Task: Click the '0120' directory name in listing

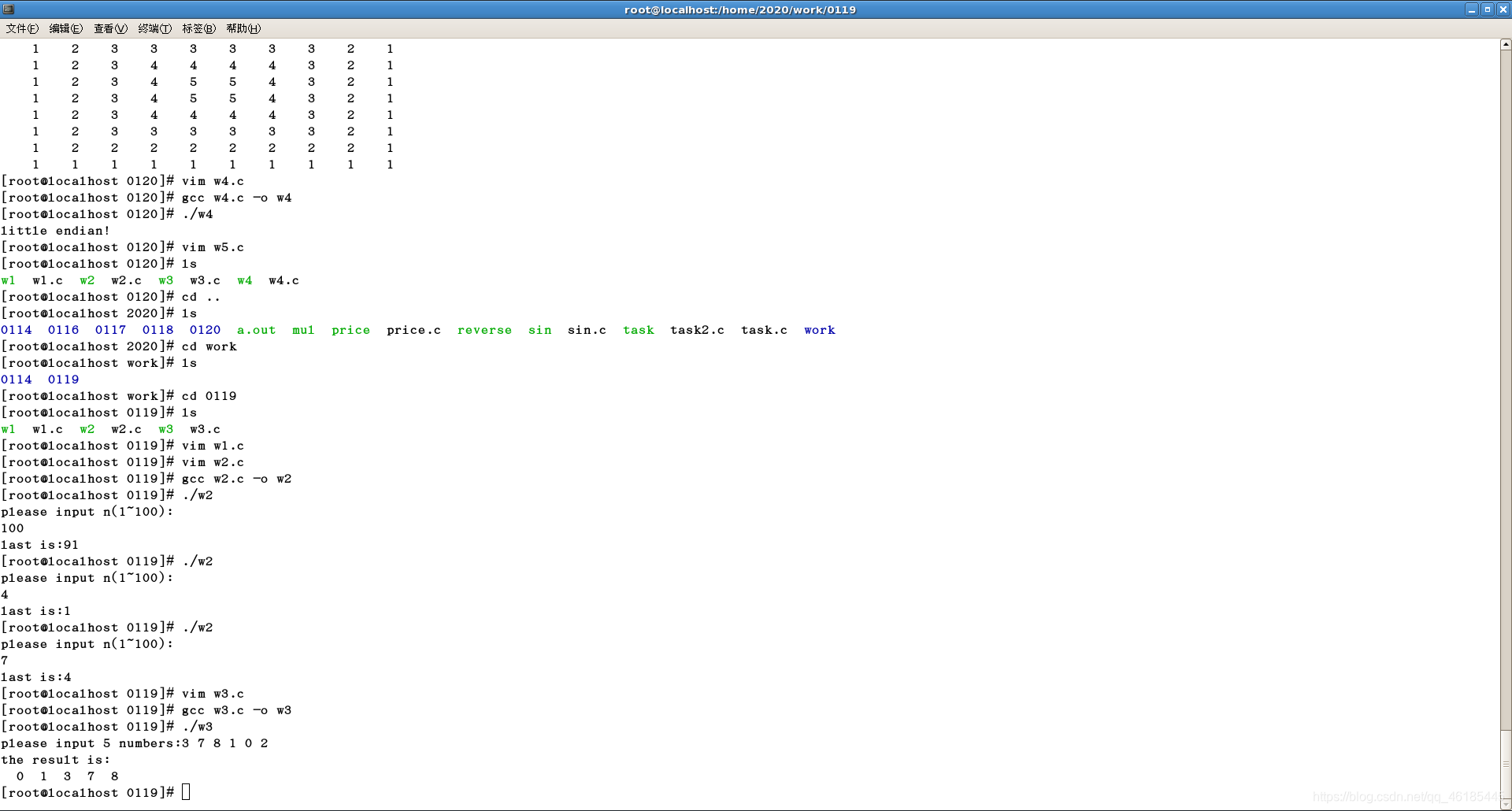Action: click(205, 330)
